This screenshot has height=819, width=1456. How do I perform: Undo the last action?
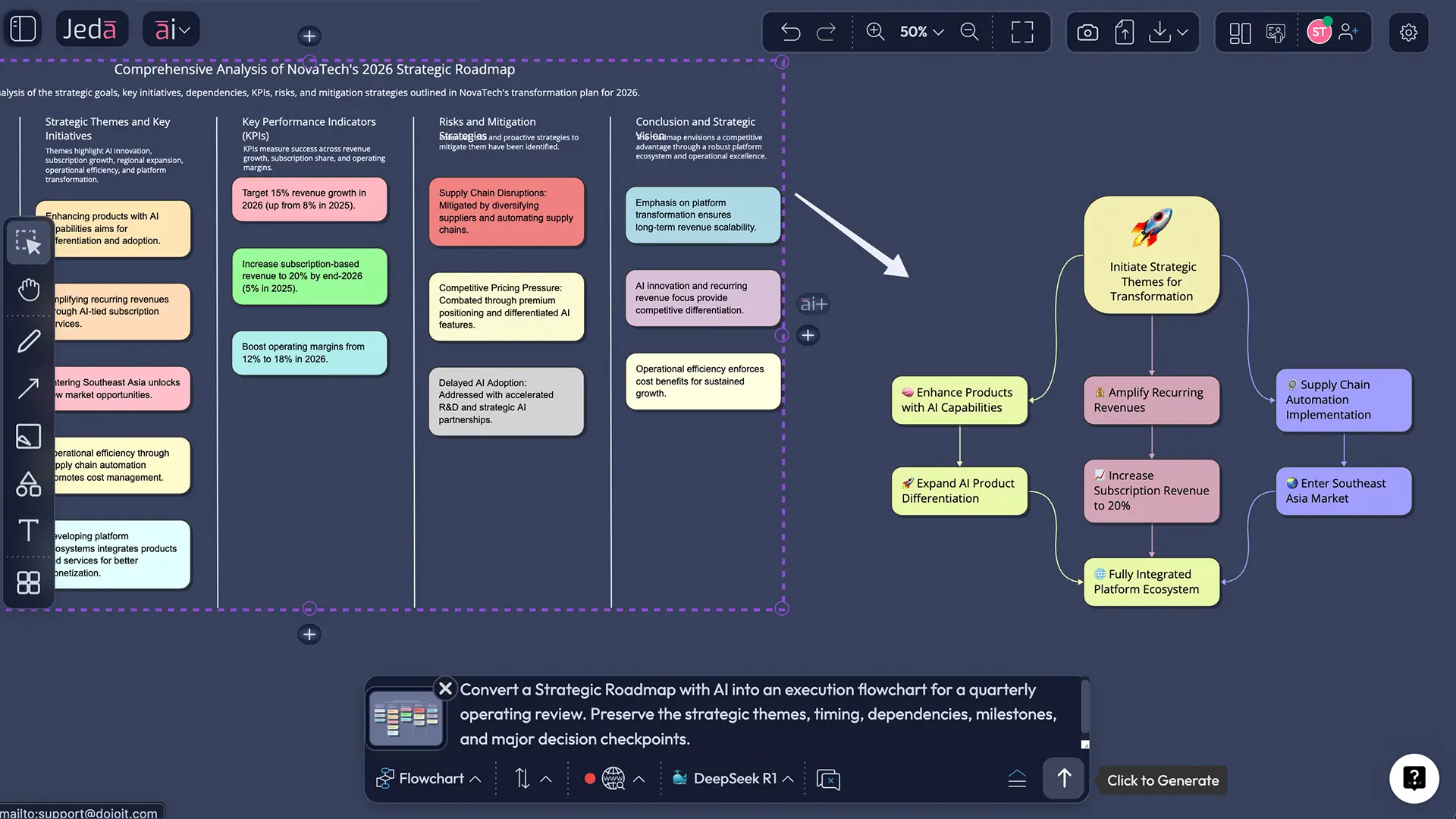pyautogui.click(x=790, y=32)
